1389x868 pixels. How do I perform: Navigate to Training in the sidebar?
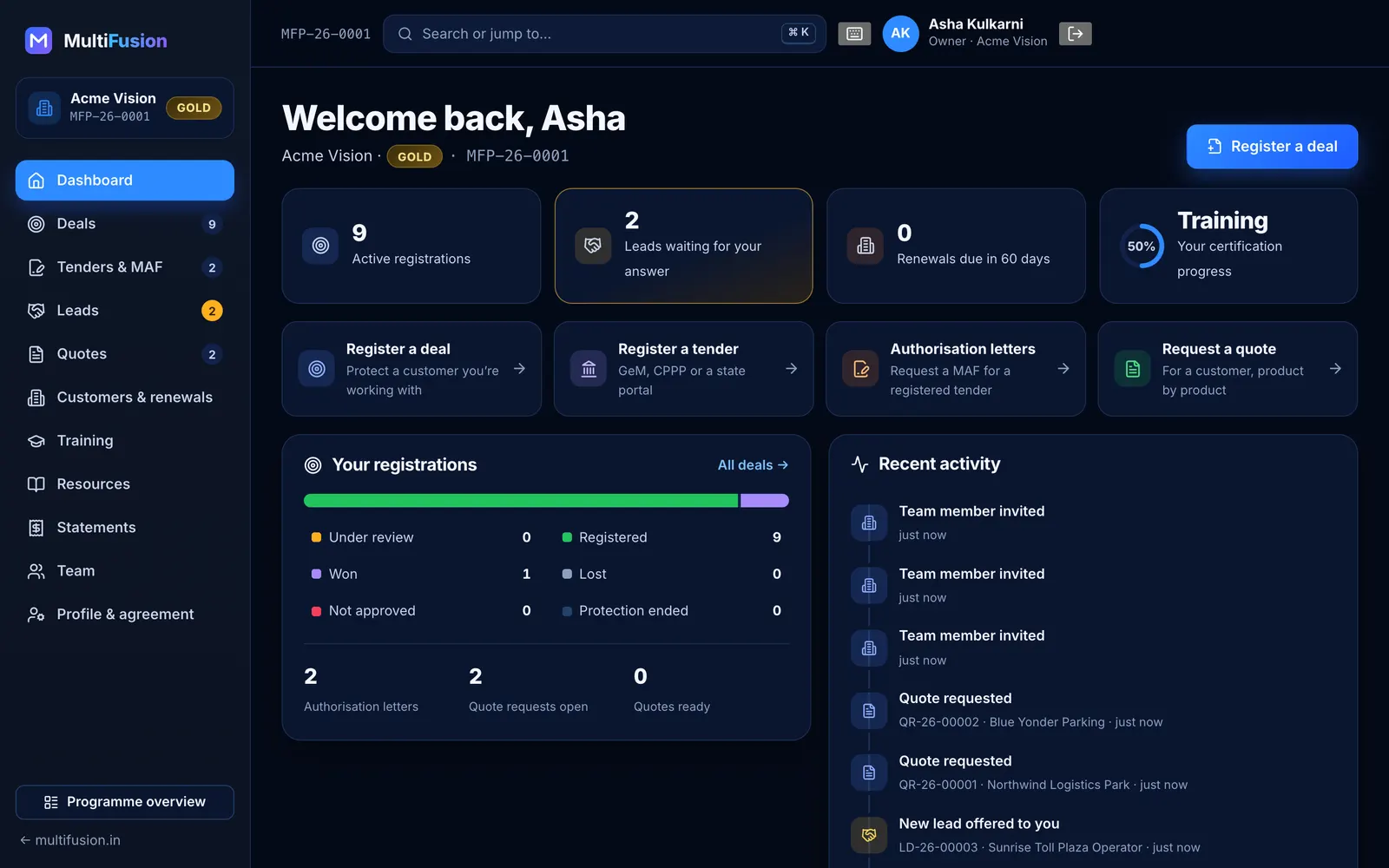tap(124, 441)
